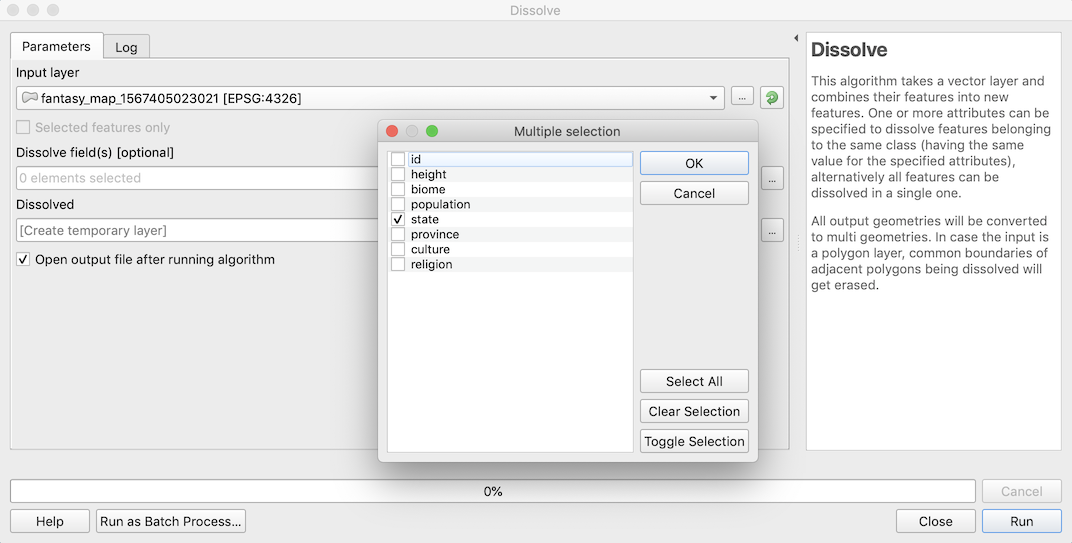Tick the religion checkbox
The height and width of the screenshot is (543, 1072).
398,264
